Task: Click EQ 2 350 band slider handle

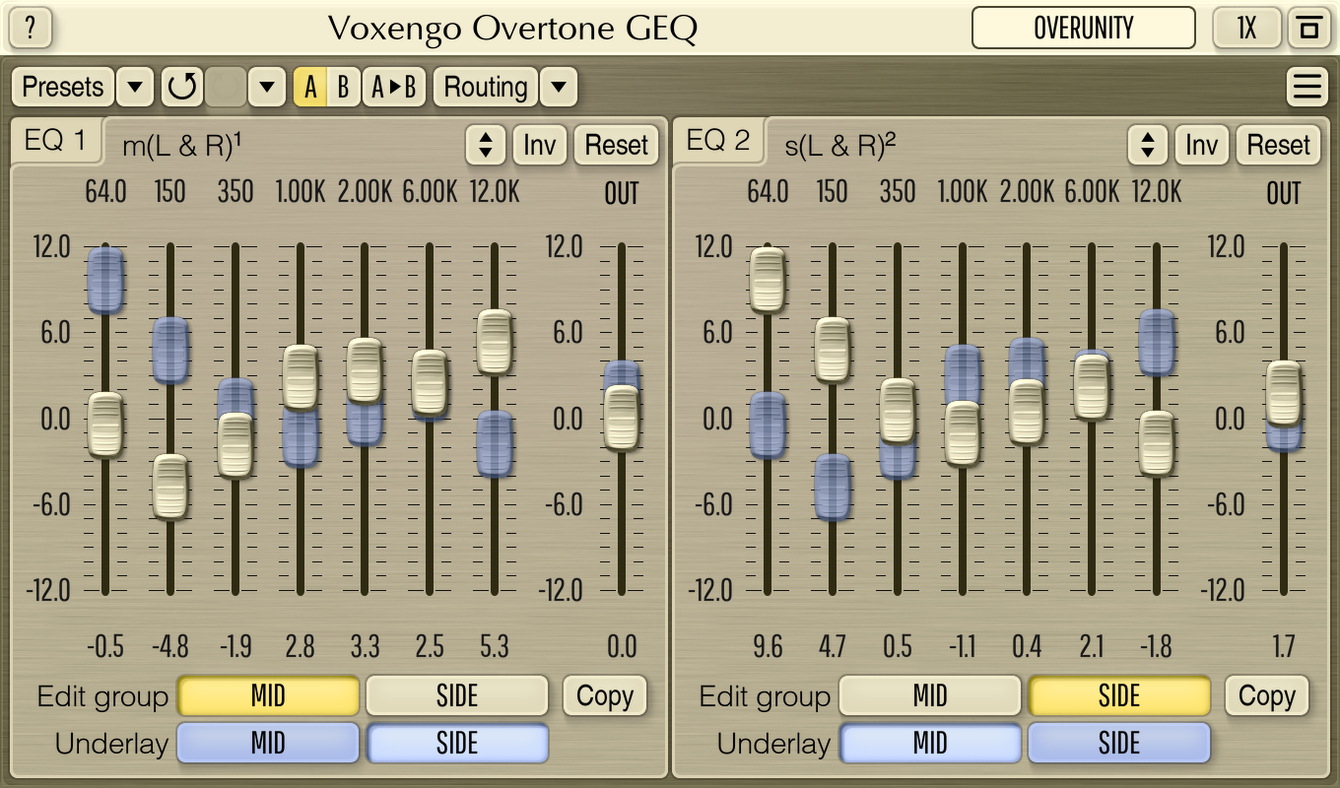Action: point(897,411)
